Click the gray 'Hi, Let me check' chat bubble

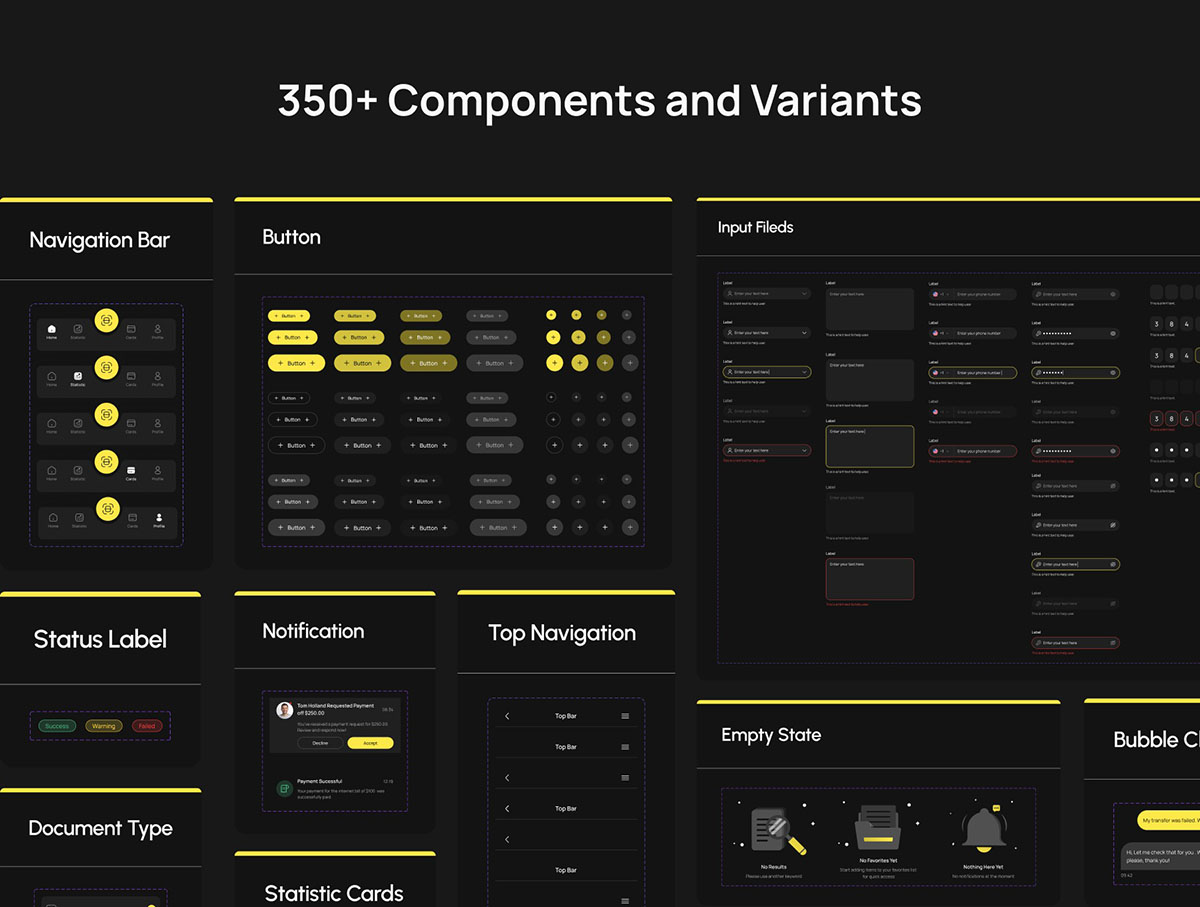1160,856
